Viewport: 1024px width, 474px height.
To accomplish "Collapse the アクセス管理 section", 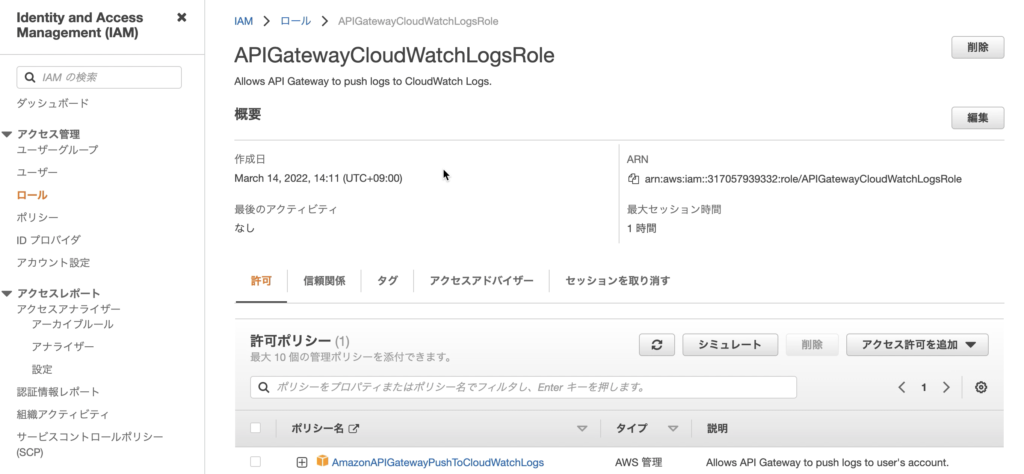I will (7, 134).
